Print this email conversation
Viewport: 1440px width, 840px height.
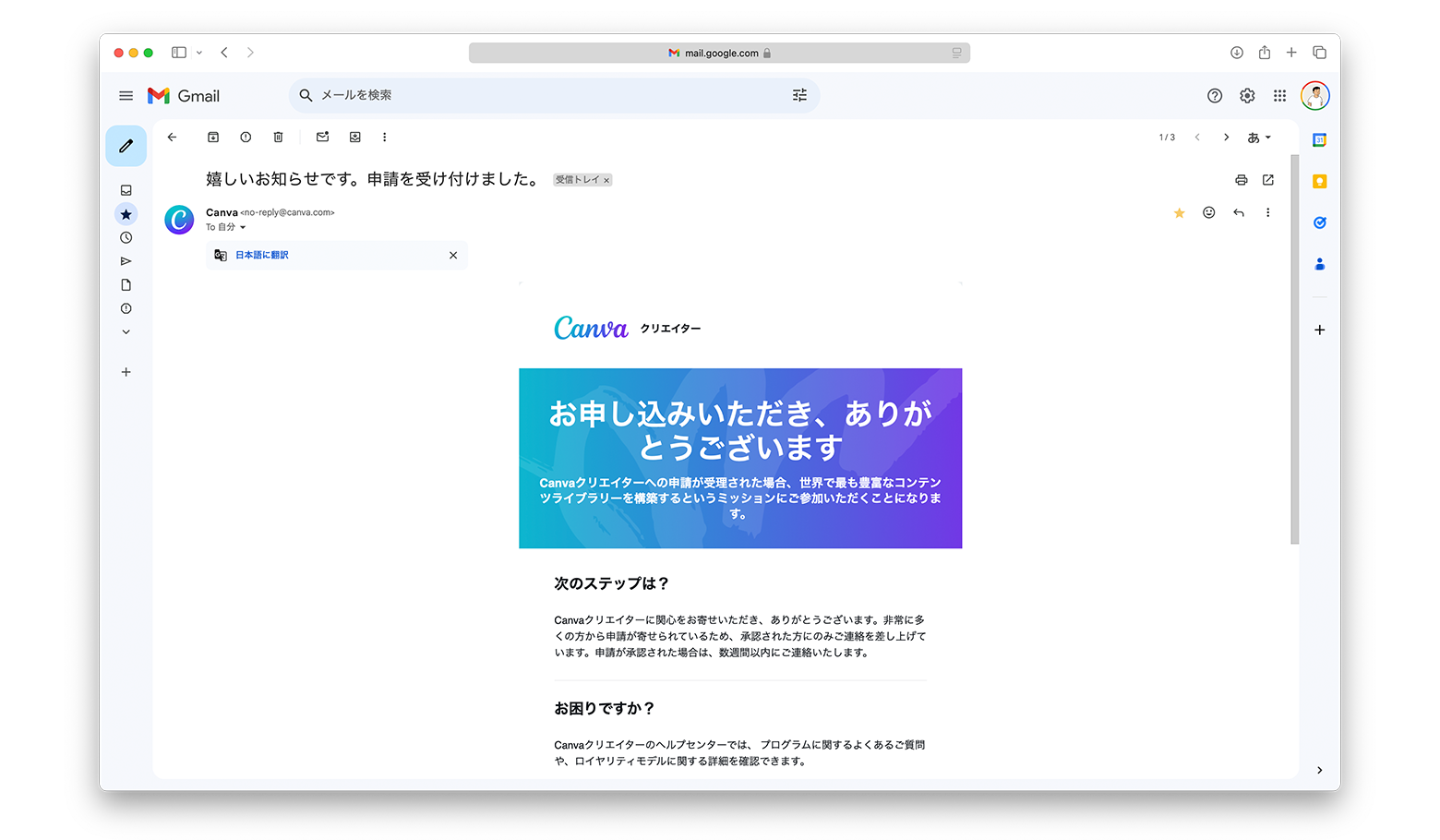[x=1242, y=180]
